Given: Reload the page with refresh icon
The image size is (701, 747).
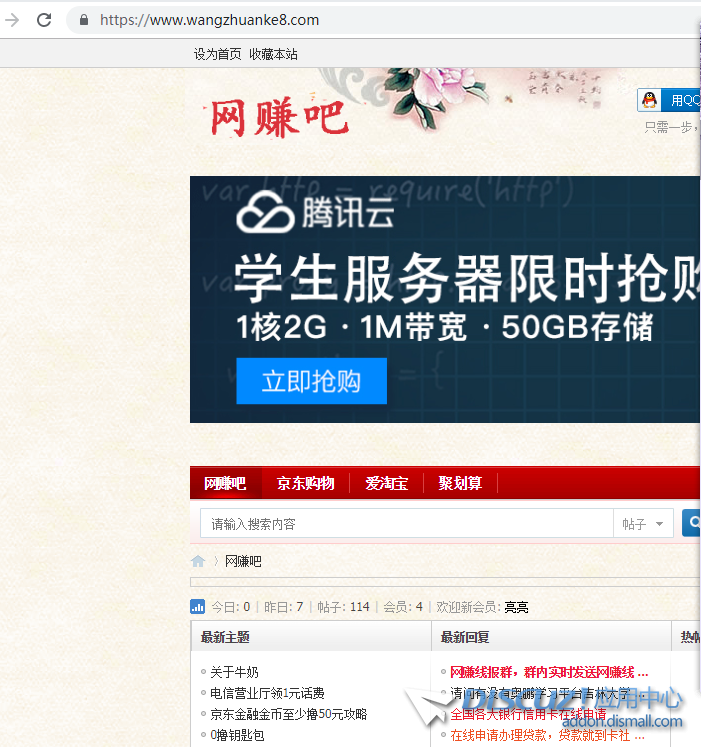Looking at the screenshot, I should (44, 20).
